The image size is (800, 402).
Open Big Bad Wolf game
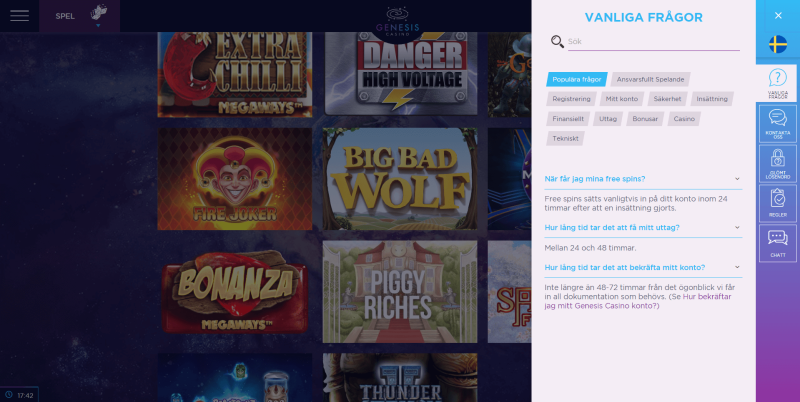click(401, 179)
